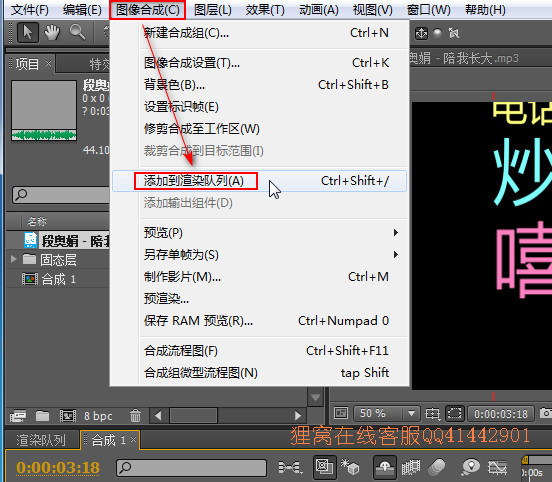This screenshot has width=552, height=482.
Task: Select the Hand tool
Action: 52,33
